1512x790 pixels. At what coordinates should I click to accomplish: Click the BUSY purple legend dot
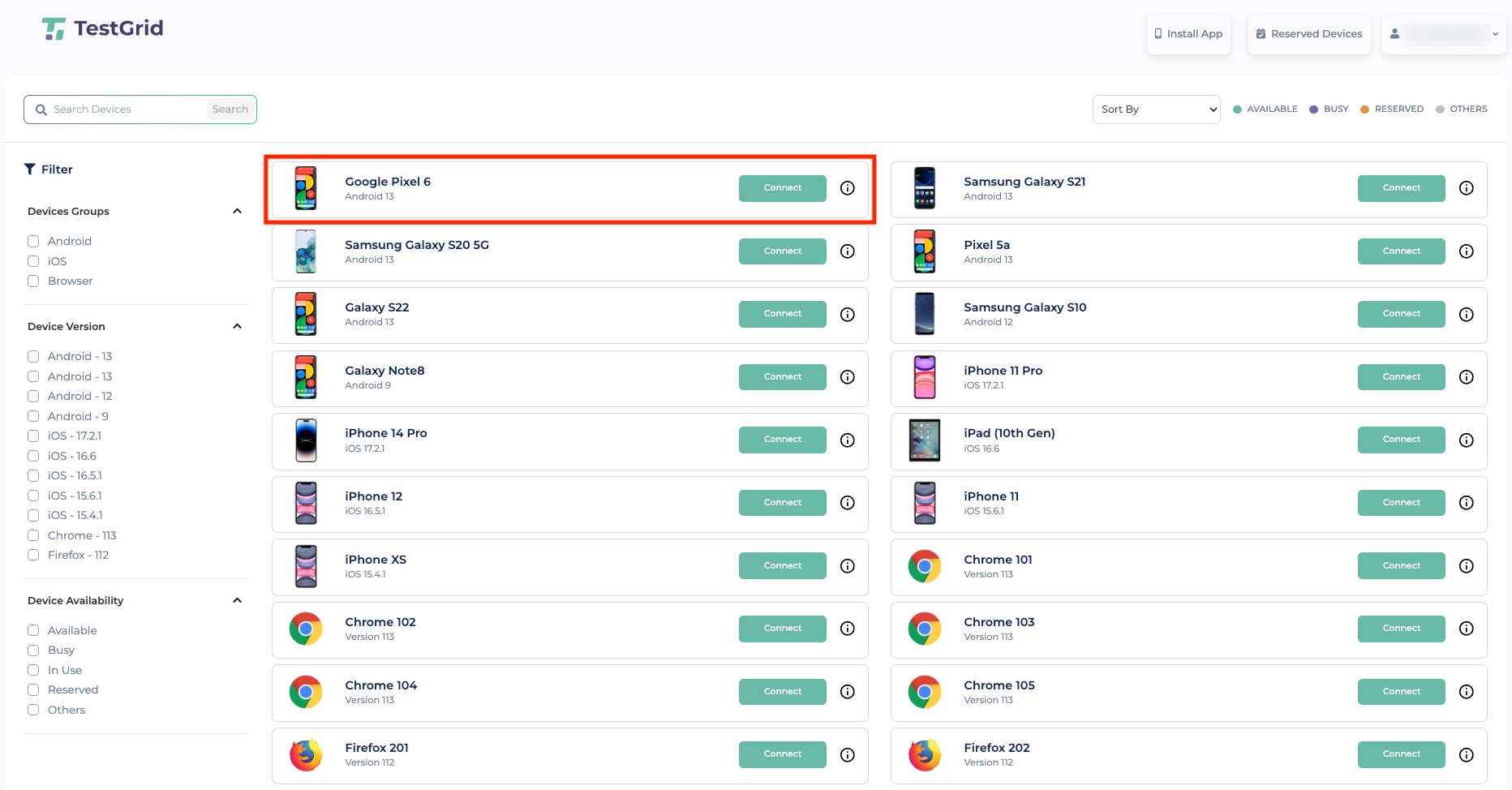1314,109
